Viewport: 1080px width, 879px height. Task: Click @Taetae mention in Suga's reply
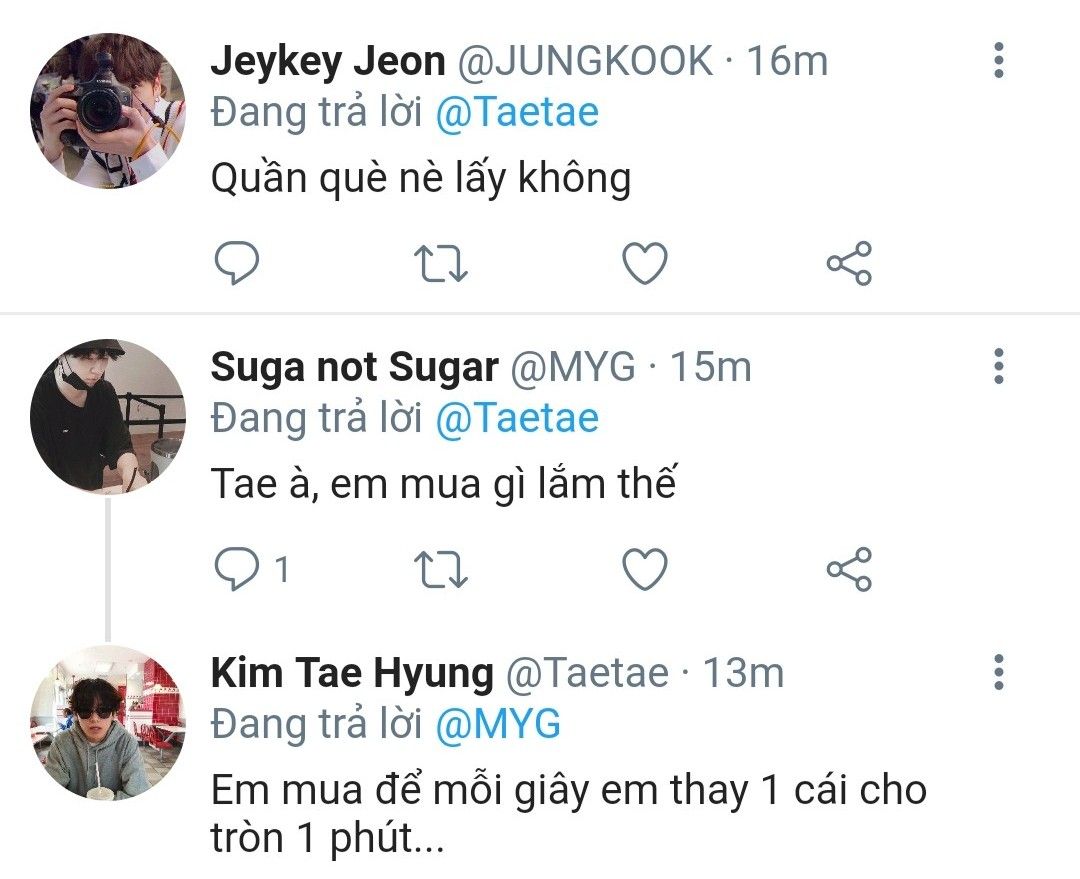pos(517,417)
